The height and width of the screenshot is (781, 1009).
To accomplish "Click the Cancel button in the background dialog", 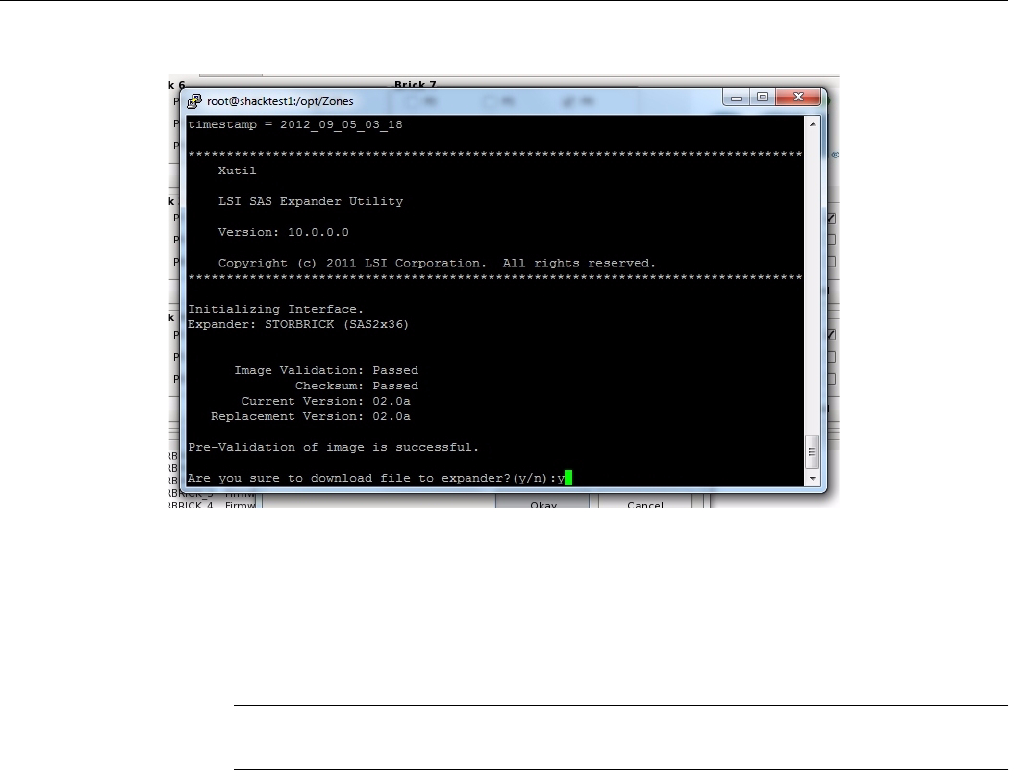I will coord(645,503).
